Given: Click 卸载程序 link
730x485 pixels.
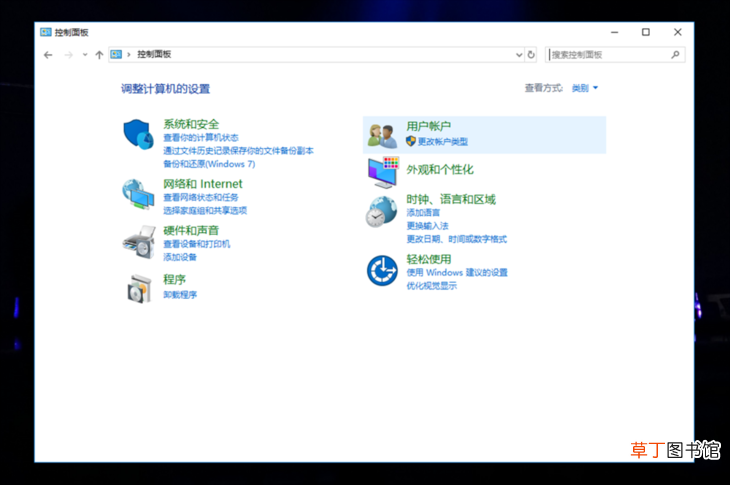Looking at the screenshot, I should click(x=180, y=295).
